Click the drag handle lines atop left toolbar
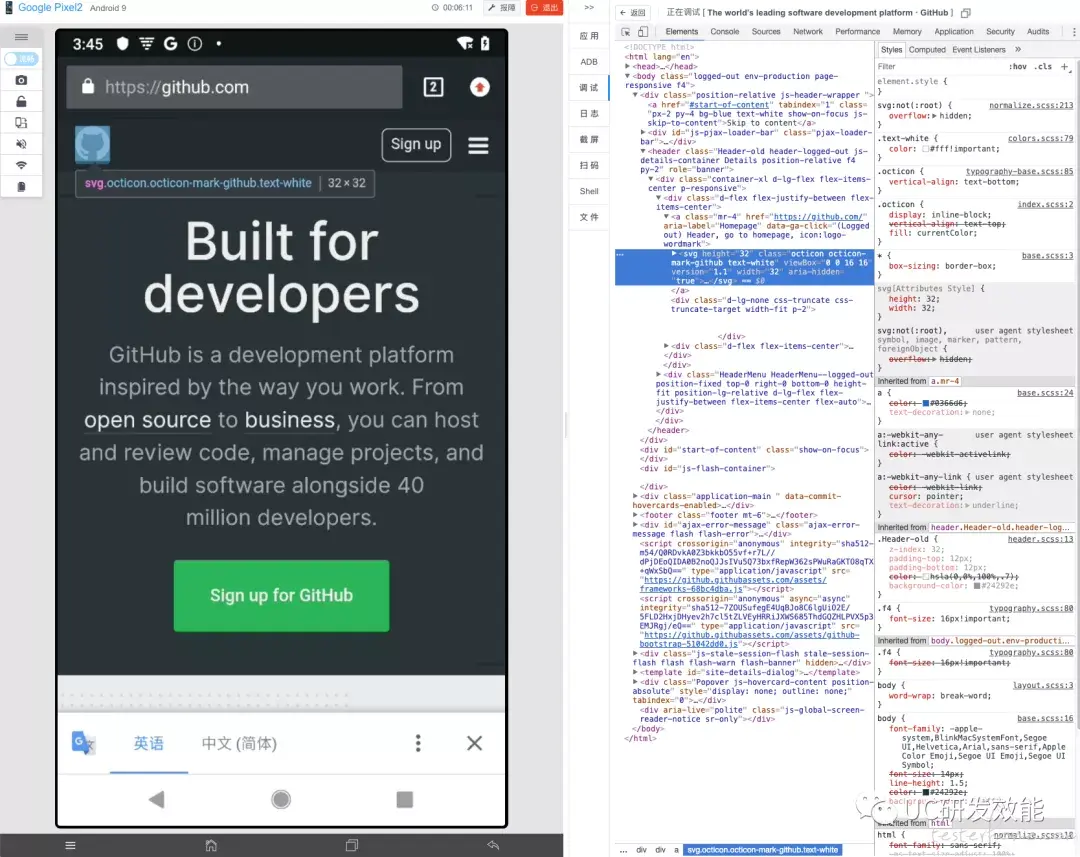 coord(21,37)
